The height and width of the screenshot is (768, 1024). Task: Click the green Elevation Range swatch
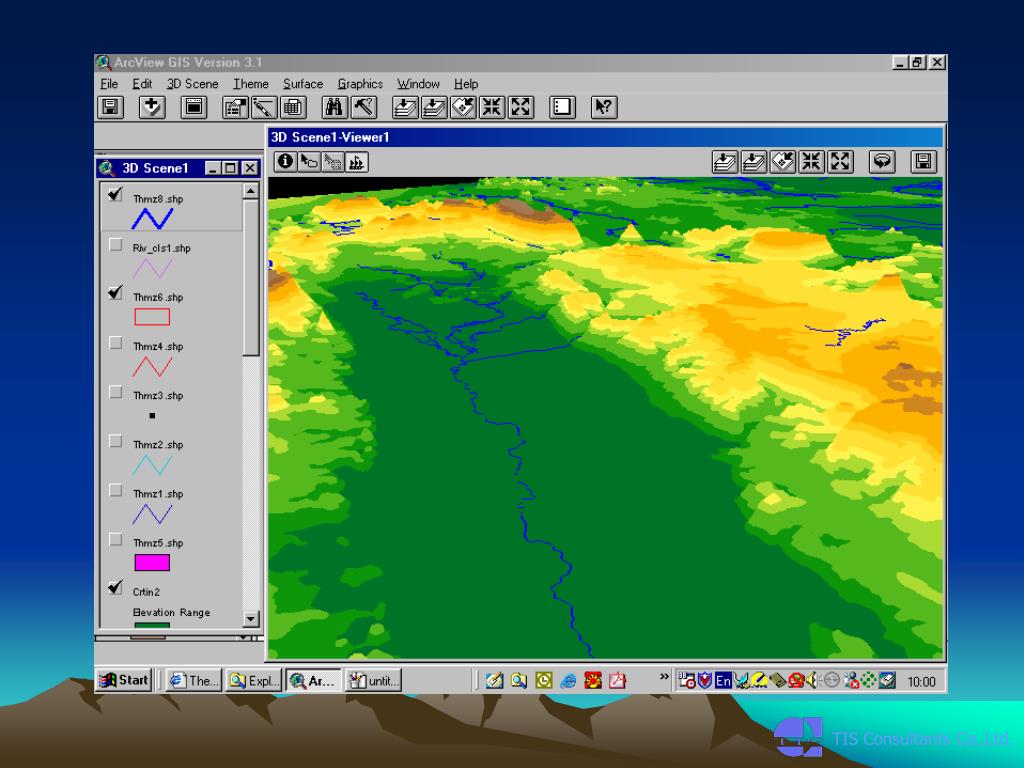pos(152,625)
